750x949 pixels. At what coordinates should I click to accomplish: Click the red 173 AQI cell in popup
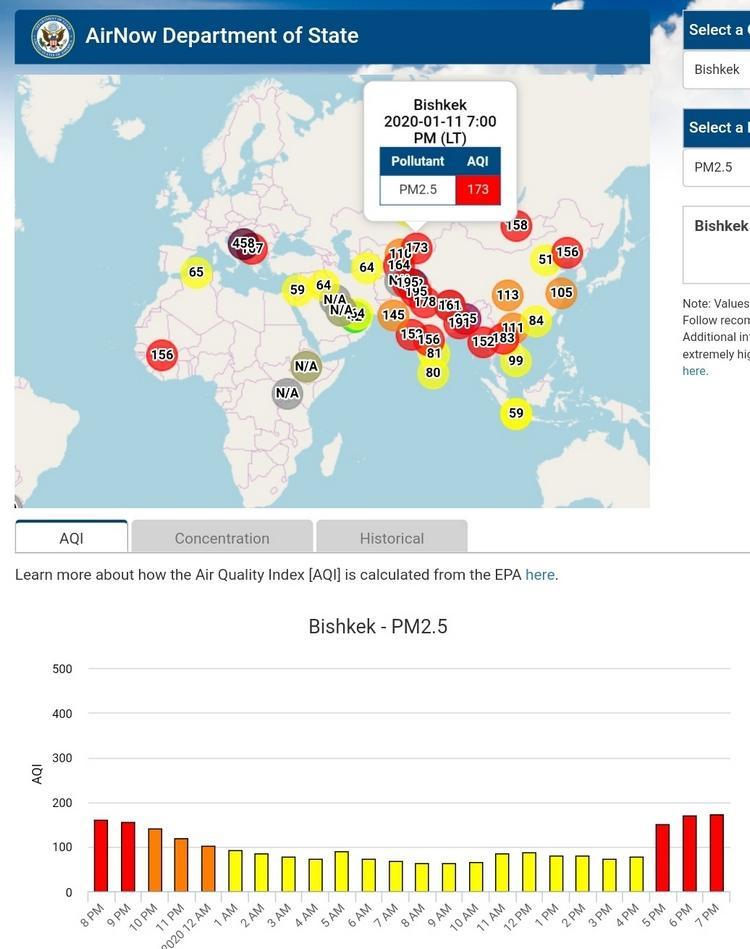pos(477,189)
